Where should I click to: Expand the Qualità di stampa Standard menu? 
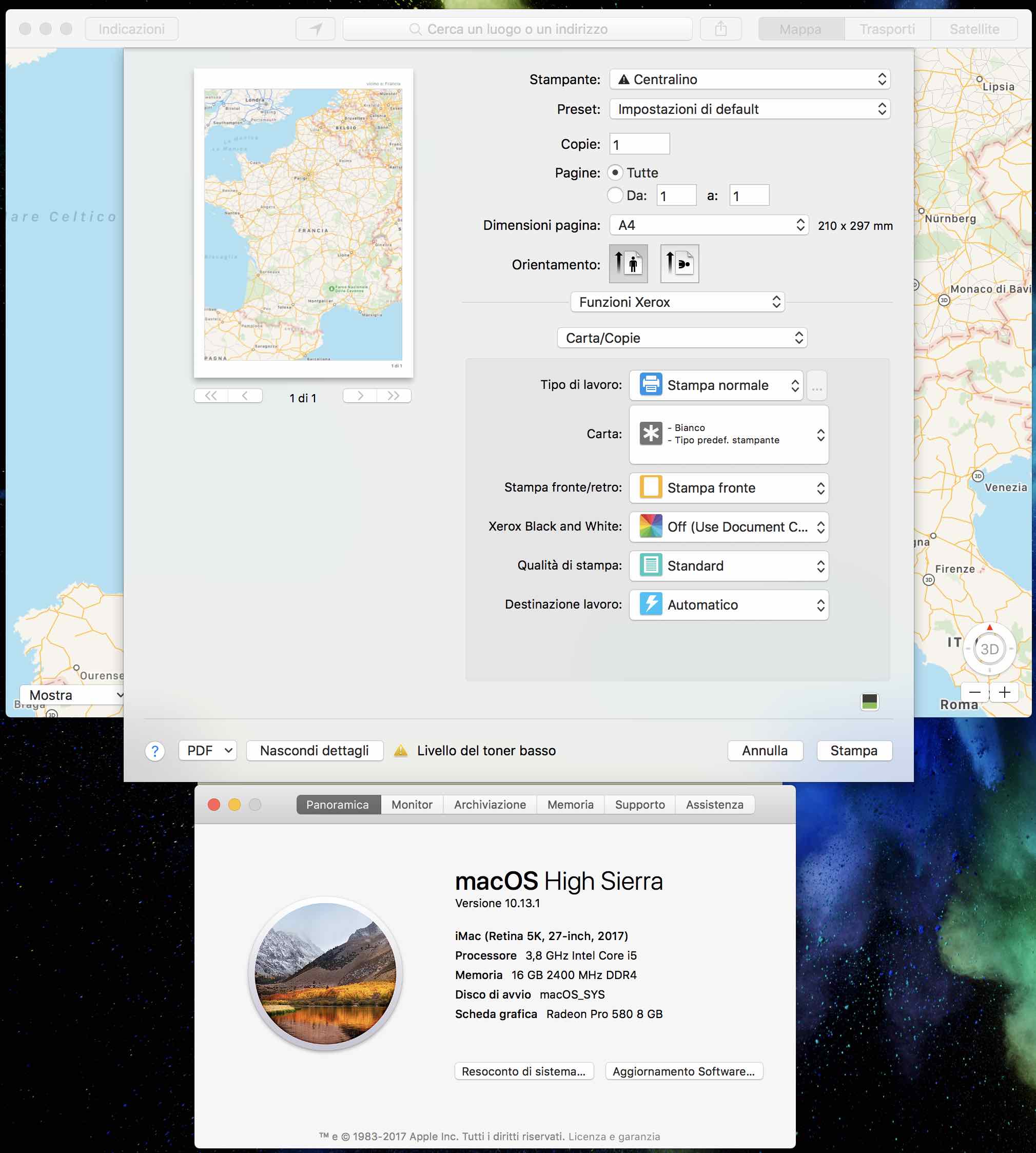pos(728,565)
